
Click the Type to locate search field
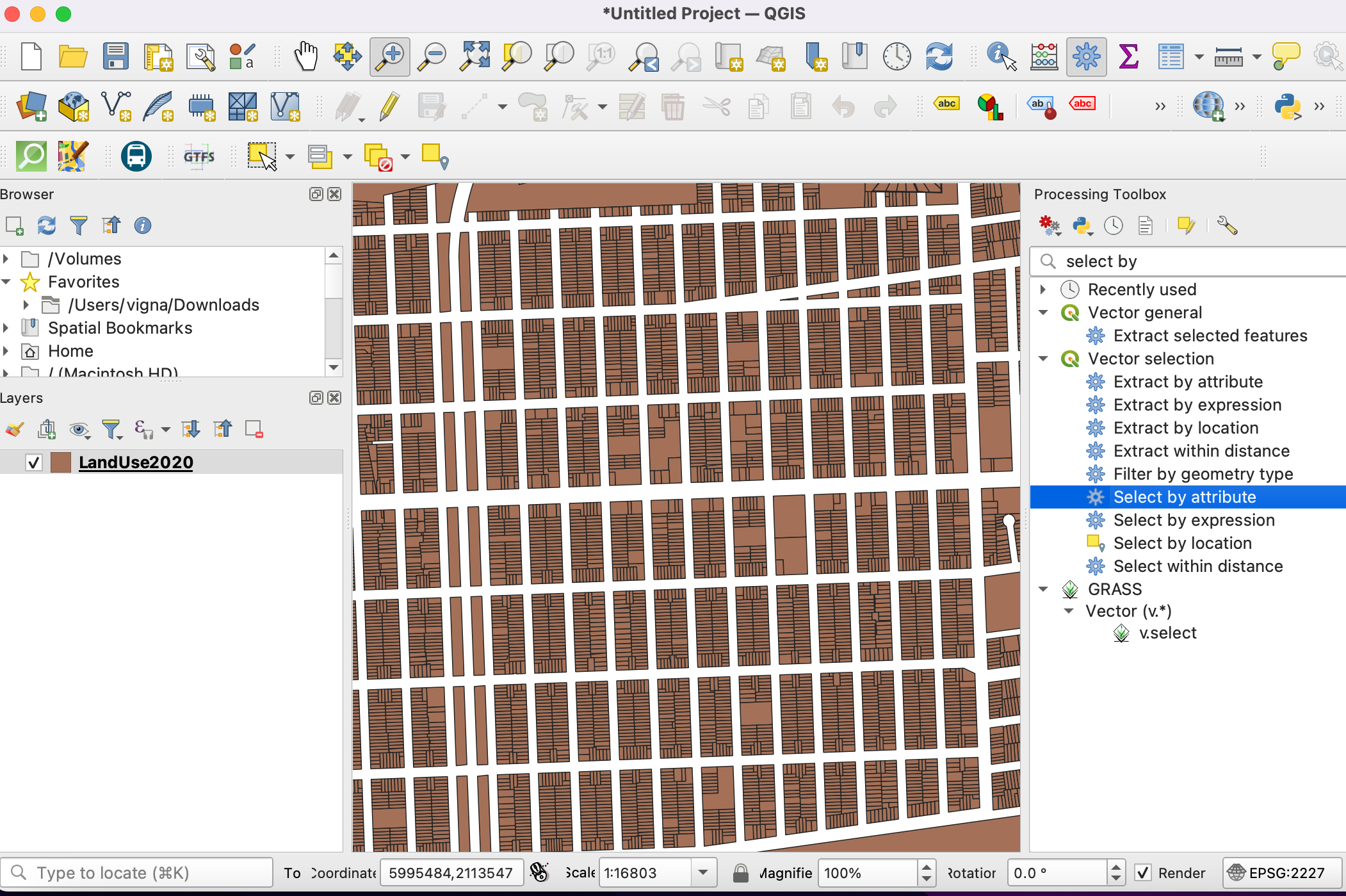[x=138, y=873]
